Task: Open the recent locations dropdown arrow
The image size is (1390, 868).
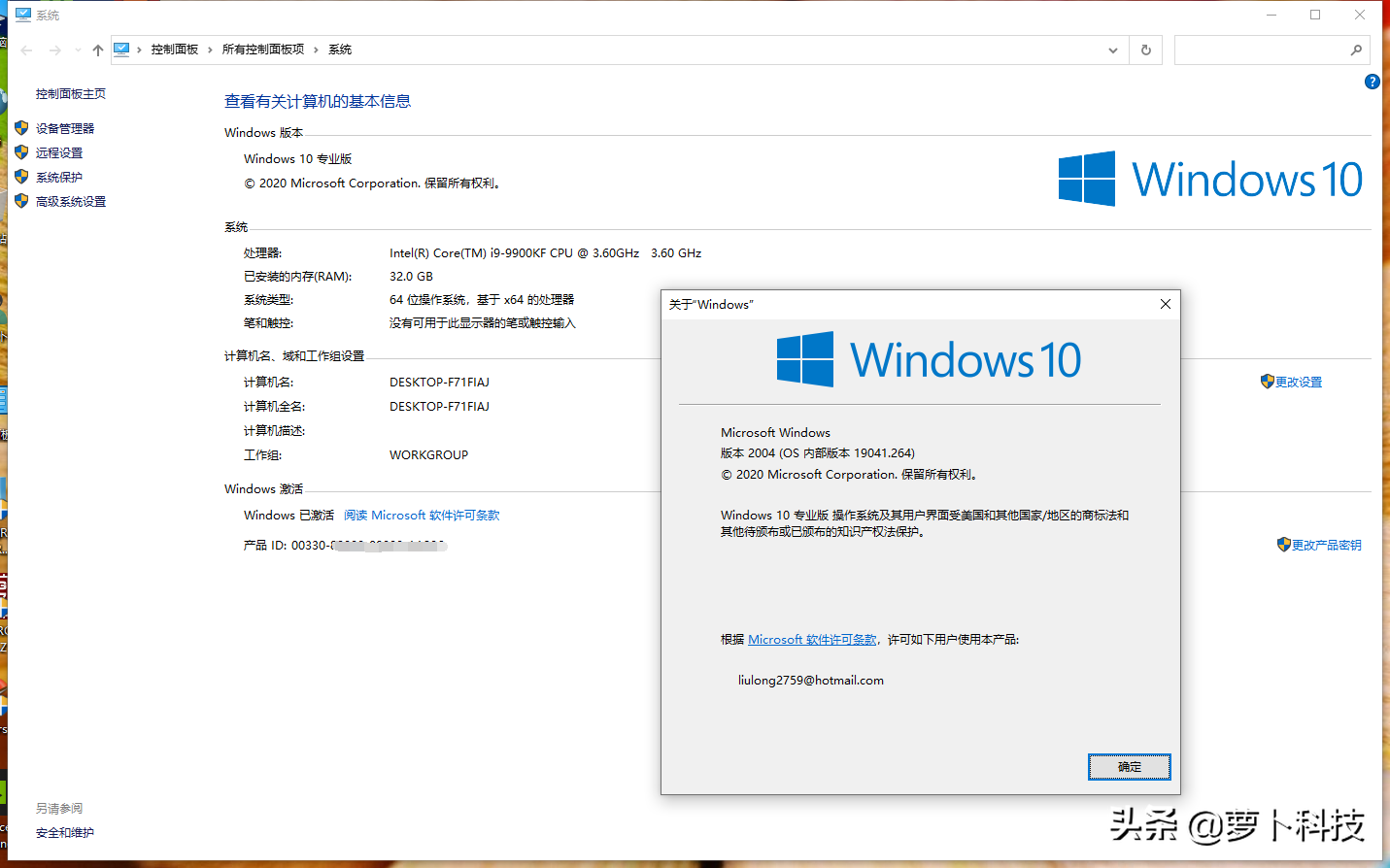Action: point(78,50)
